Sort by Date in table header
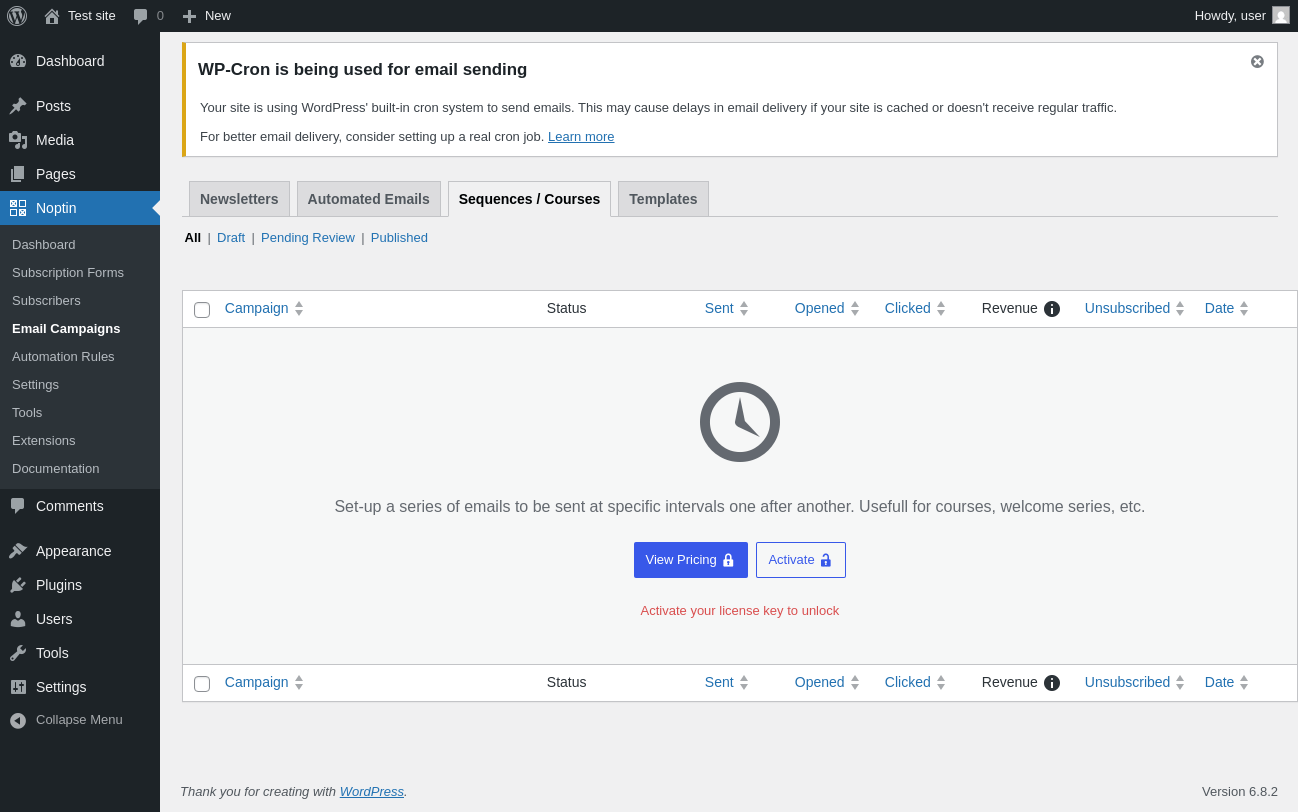 (1227, 308)
